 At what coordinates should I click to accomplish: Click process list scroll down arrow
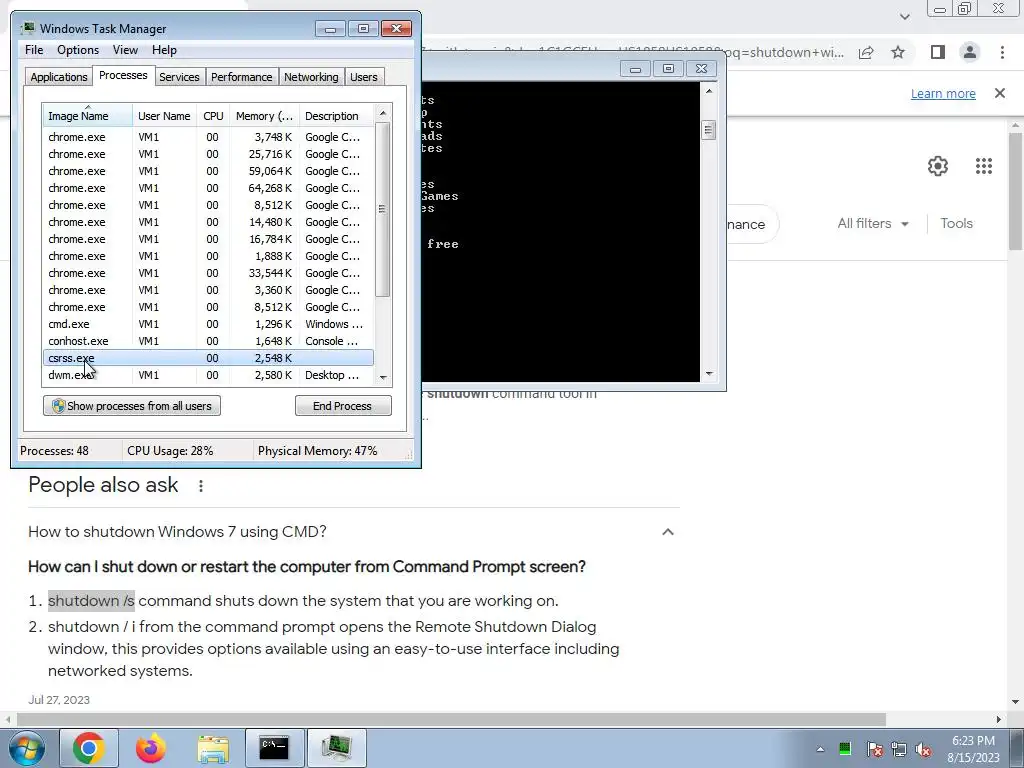(383, 377)
